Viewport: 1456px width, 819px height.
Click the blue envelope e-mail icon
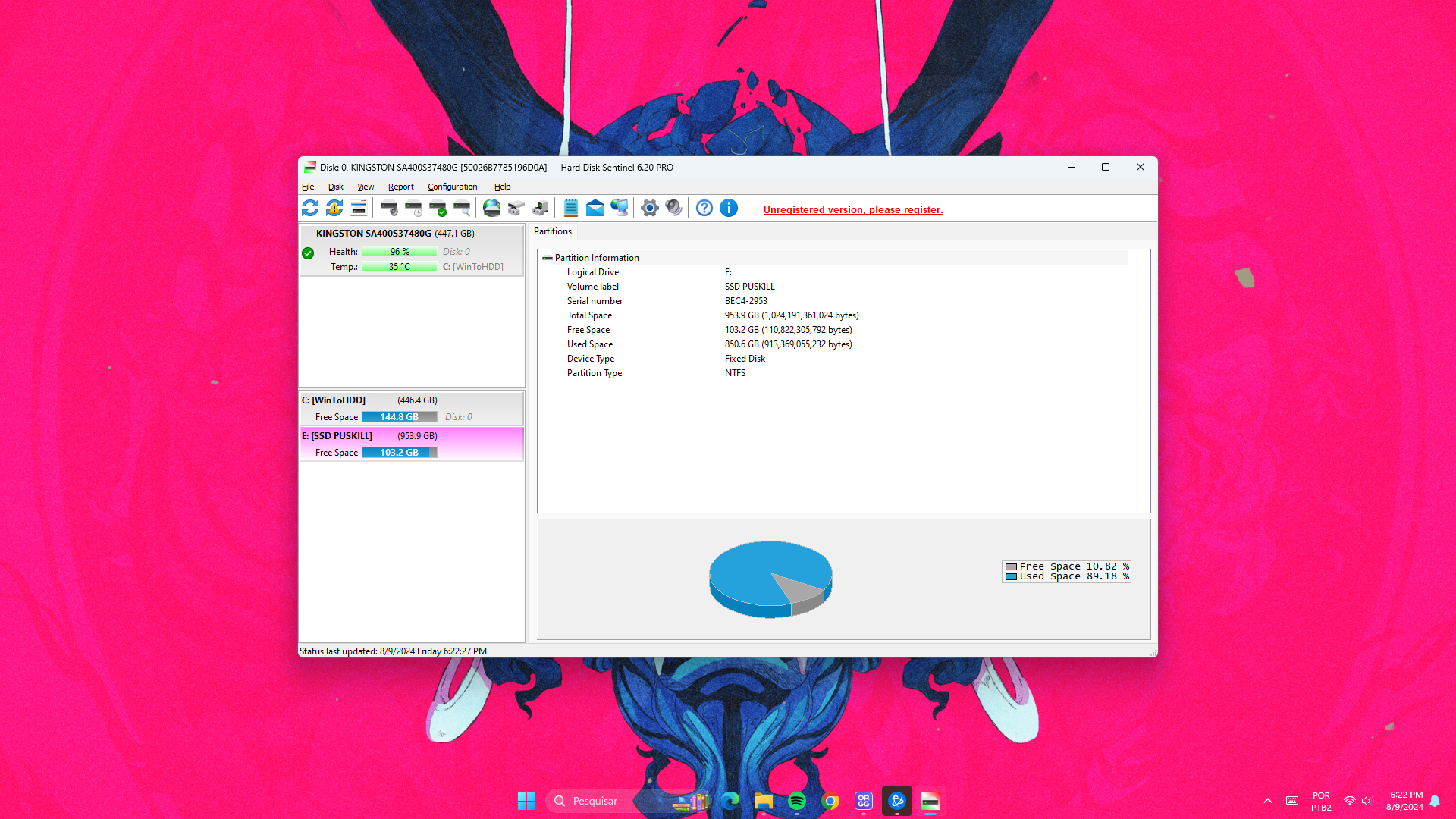(595, 208)
